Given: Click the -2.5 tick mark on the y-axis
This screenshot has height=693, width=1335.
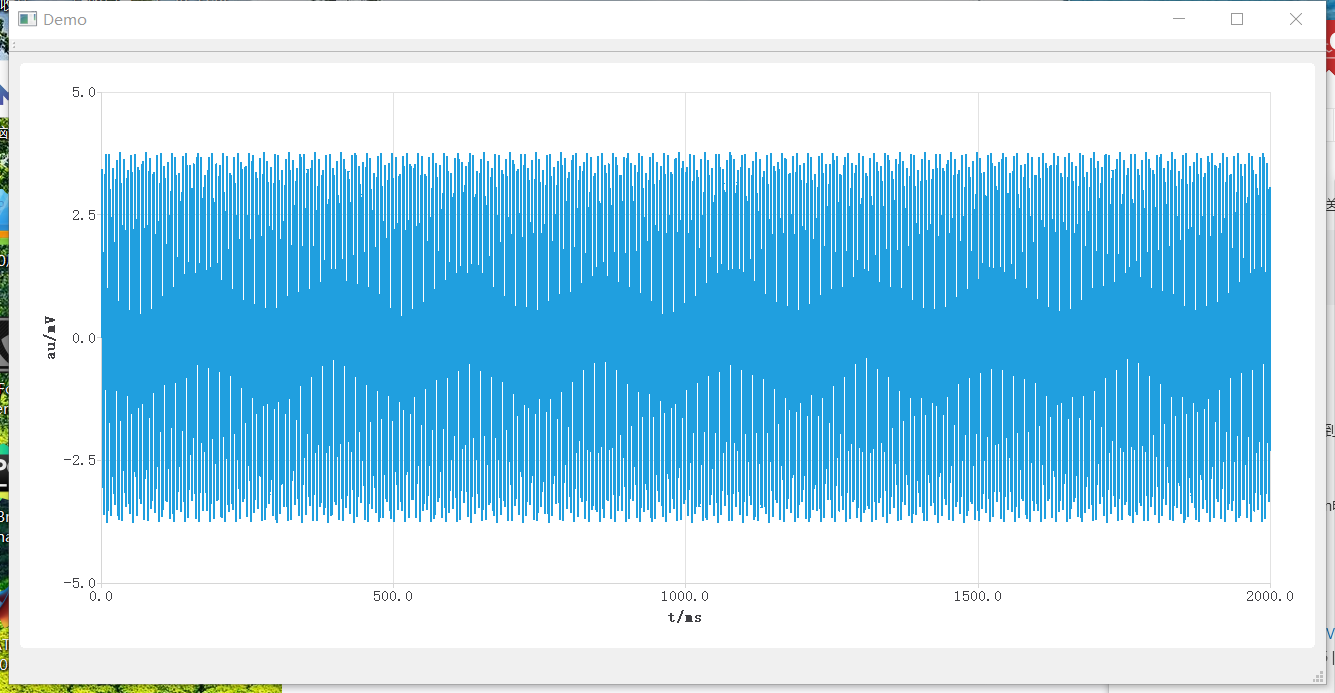Looking at the screenshot, I should [x=80, y=459].
